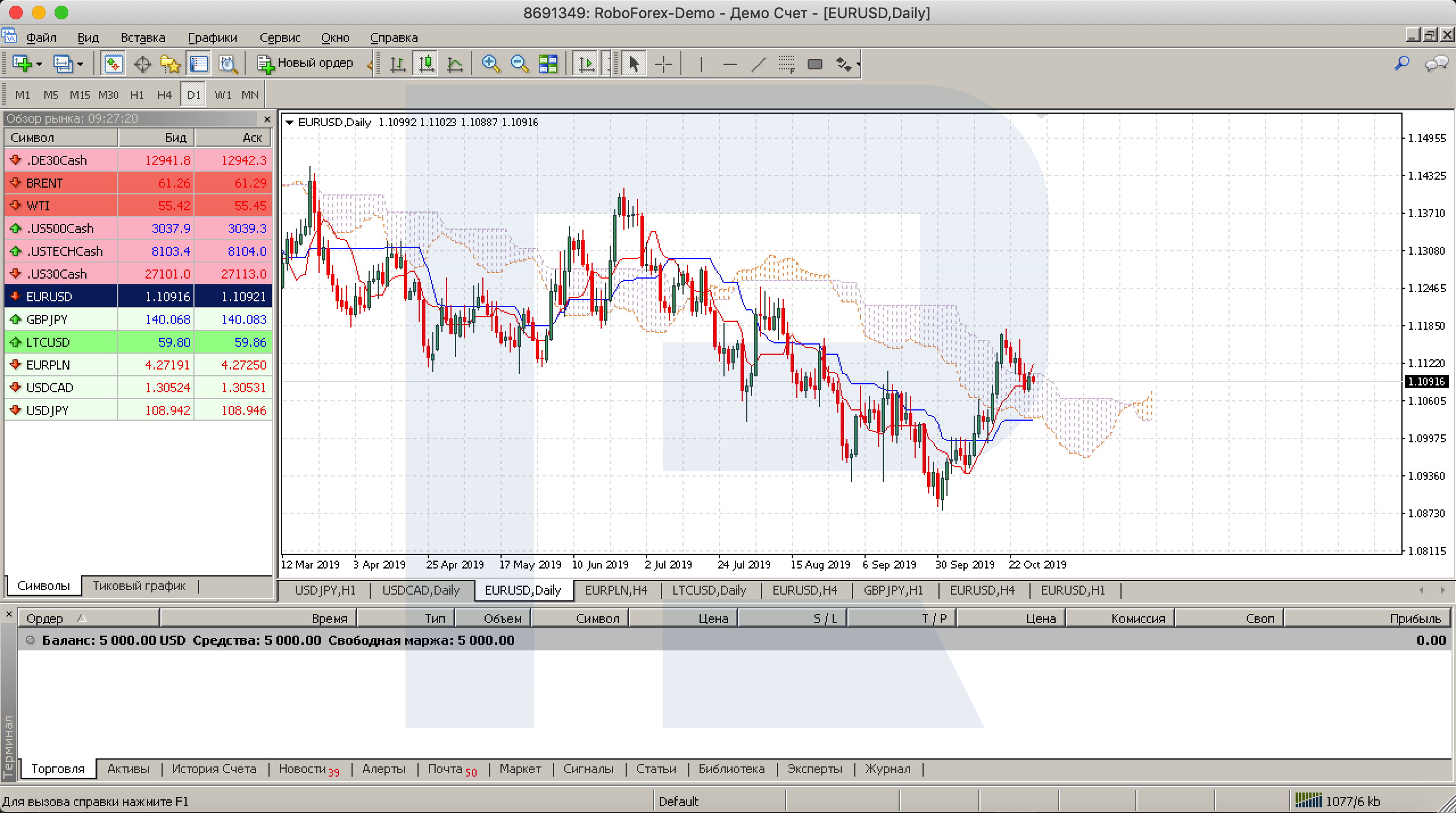Click the connection status 1077/6 kb indicator
1456x813 pixels.
(x=1337, y=802)
